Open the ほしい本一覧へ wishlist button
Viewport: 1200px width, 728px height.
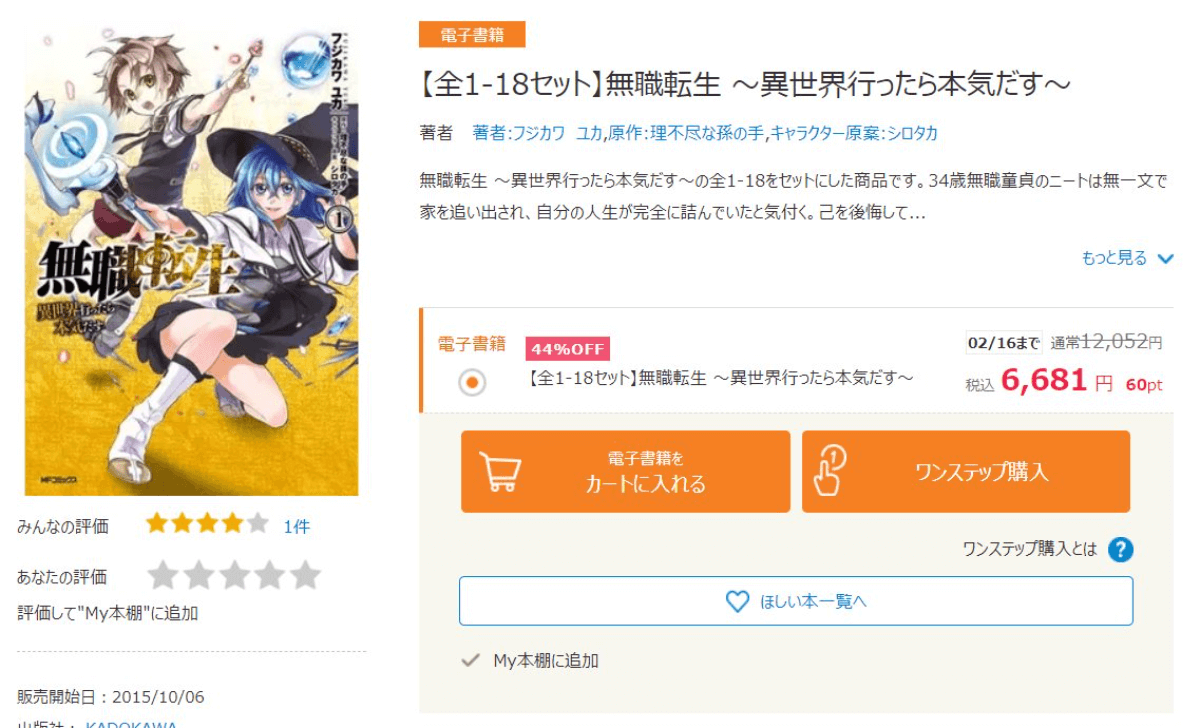pyautogui.click(x=796, y=601)
